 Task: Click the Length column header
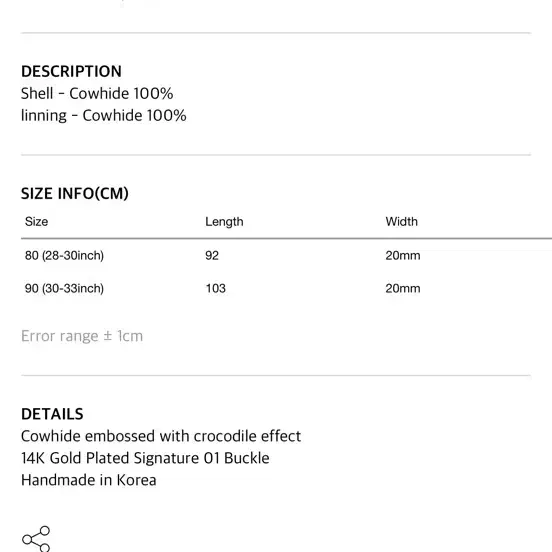coord(224,222)
